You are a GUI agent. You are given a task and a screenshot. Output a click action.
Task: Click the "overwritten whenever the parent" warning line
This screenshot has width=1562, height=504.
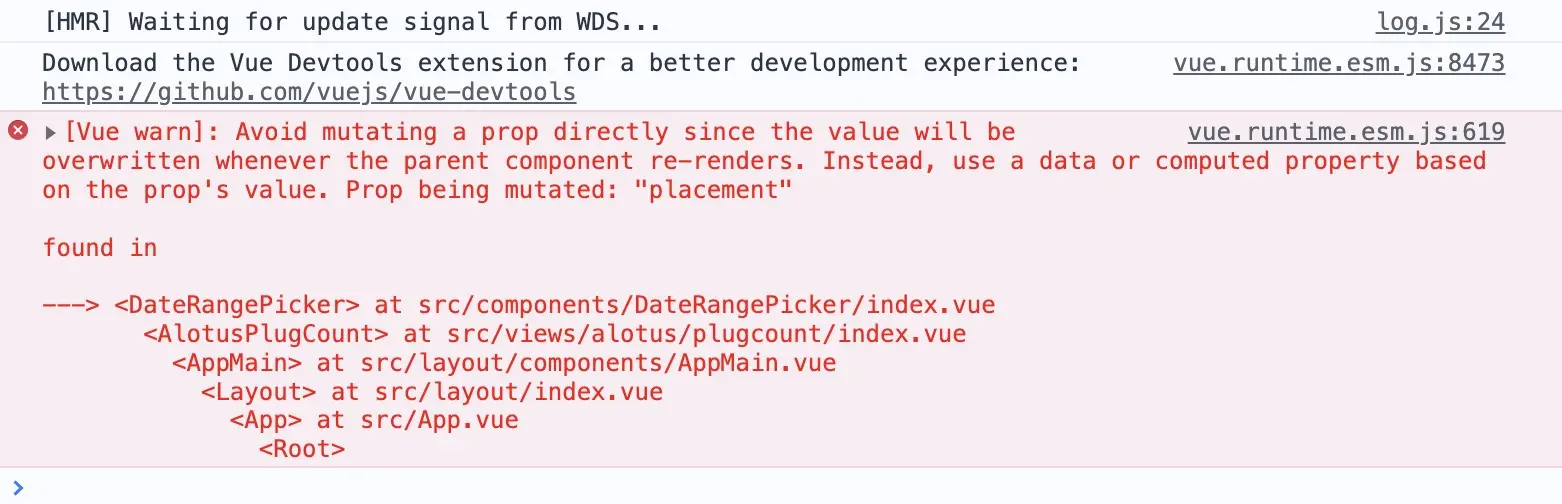tap(400, 161)
